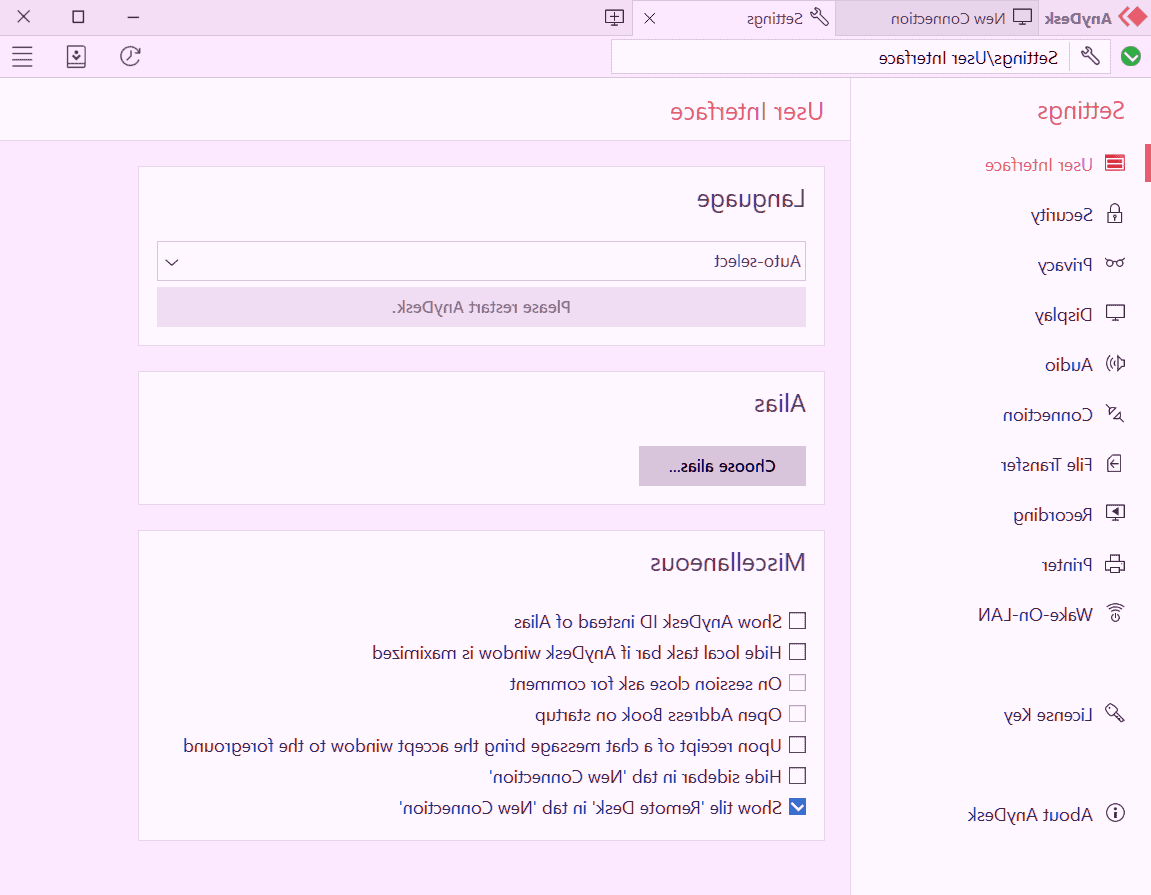Screen dimensions: 1151x895
Task: Click the Privacy glasses icon
Action: (x=1115, y=263)
